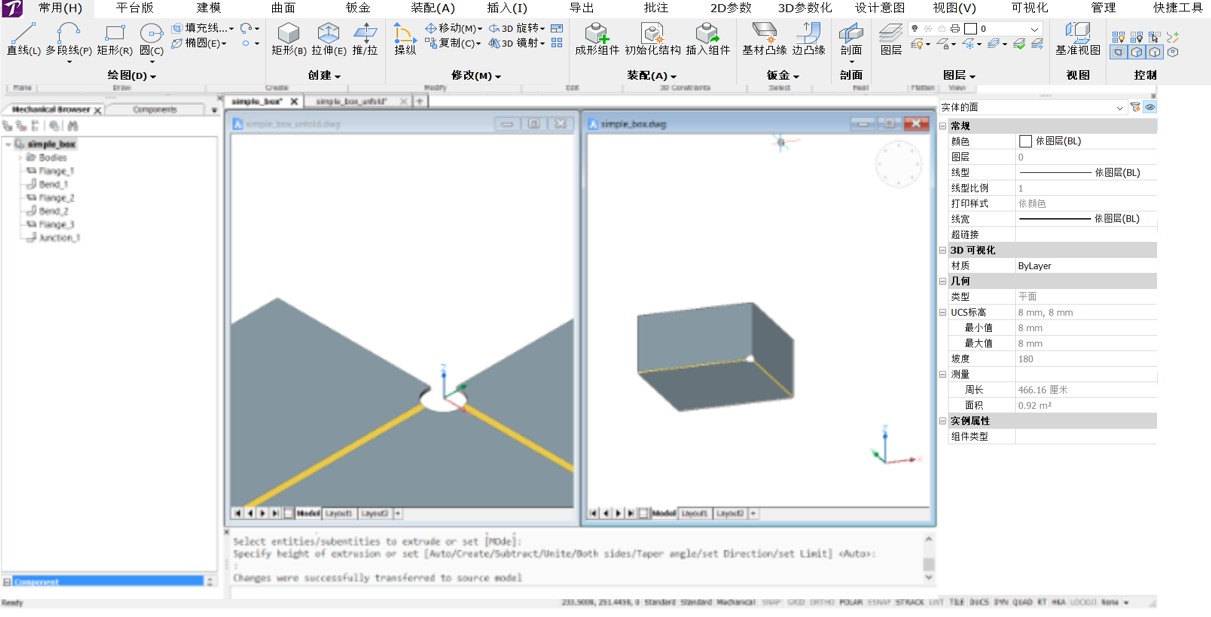Open the 建模 ribbon tab
Viewport: 1211px width, 617px height.
click(209, 8)
